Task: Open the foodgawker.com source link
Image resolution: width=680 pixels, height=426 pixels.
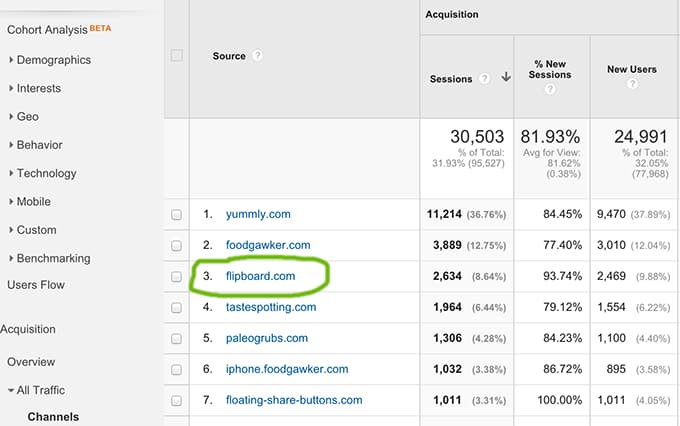Action: point(268,245)
